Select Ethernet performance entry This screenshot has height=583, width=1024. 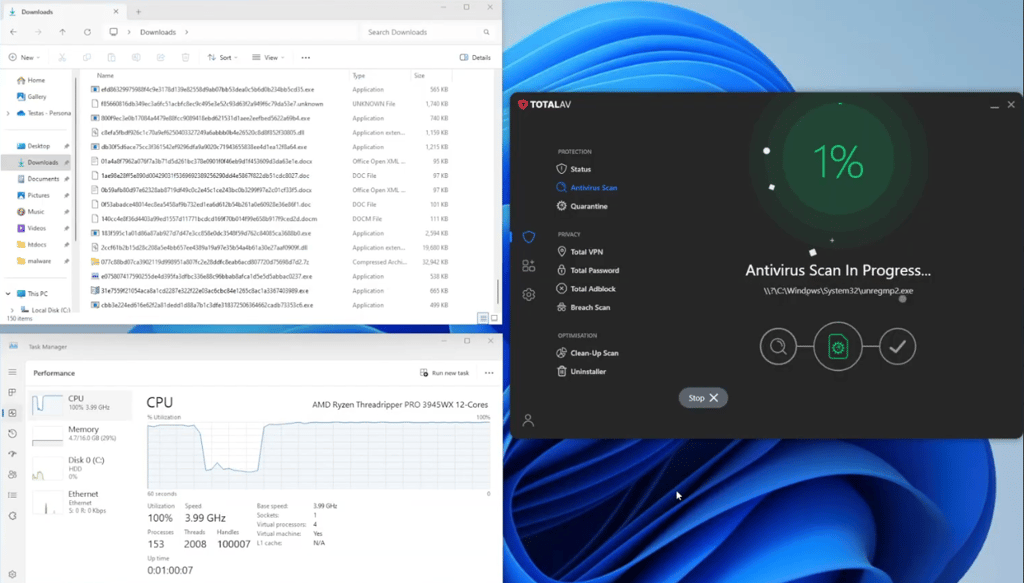[x=80, y=501]
